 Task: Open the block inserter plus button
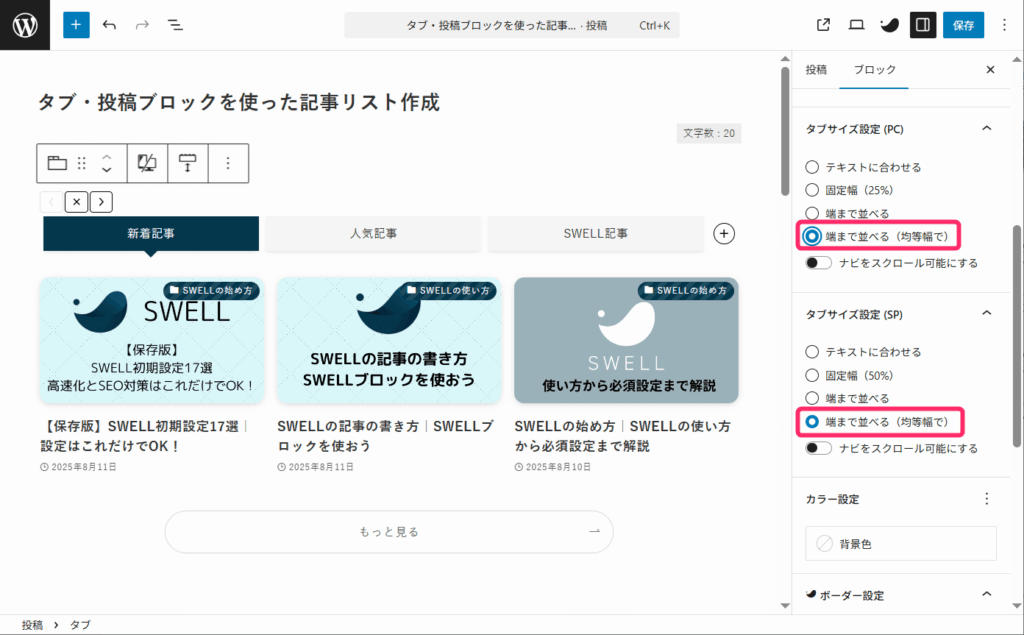[76, 25]
